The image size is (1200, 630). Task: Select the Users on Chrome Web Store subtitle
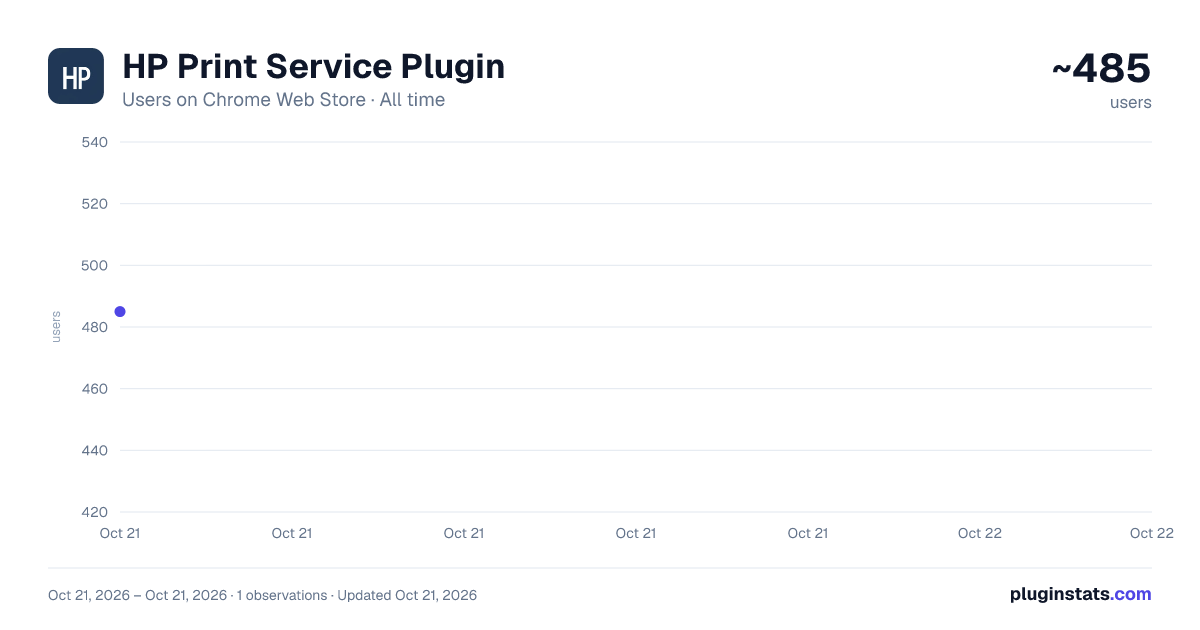283,100
